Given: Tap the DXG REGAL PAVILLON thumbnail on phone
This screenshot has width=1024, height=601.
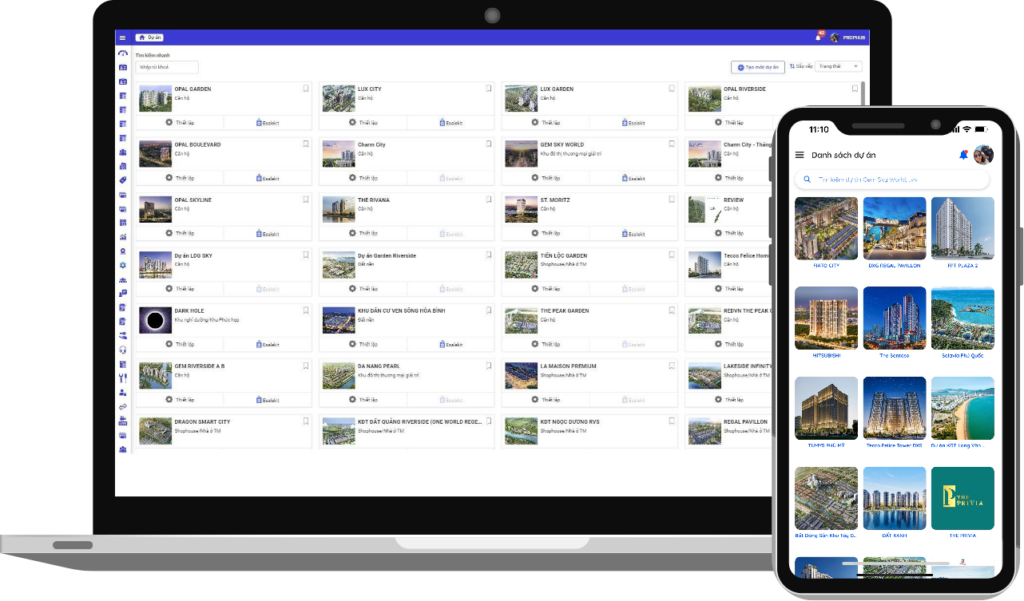Looking at the screenshot, I should [894, 229].
